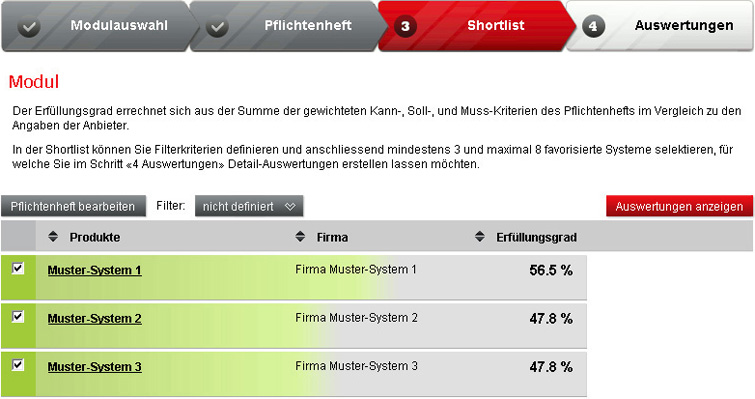Open the 'nicht definiert' filter dropdown

pyautogui.click(x=249, y=206)
